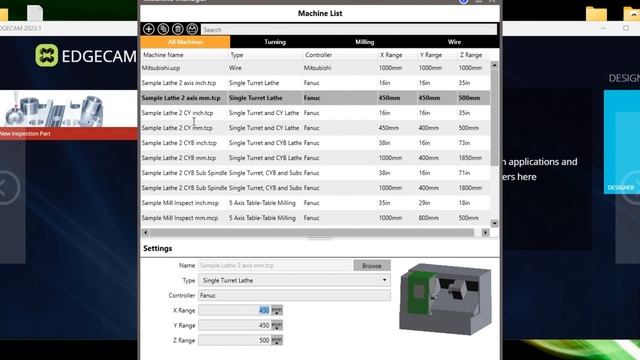The height and width of the screenshot is (360, 640).
Task: Click the DESIGNER tile in EDGECAM window
Action: click(x=622, y=142)
